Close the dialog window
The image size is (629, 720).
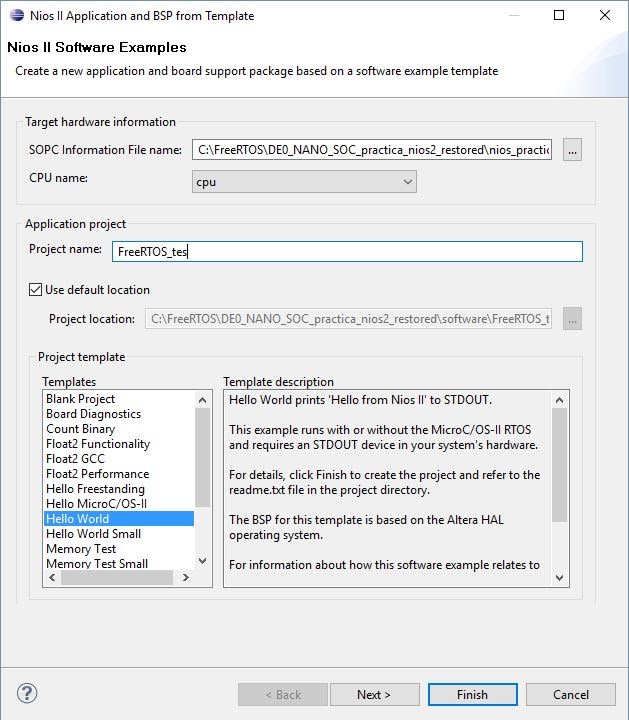[605, 15]
